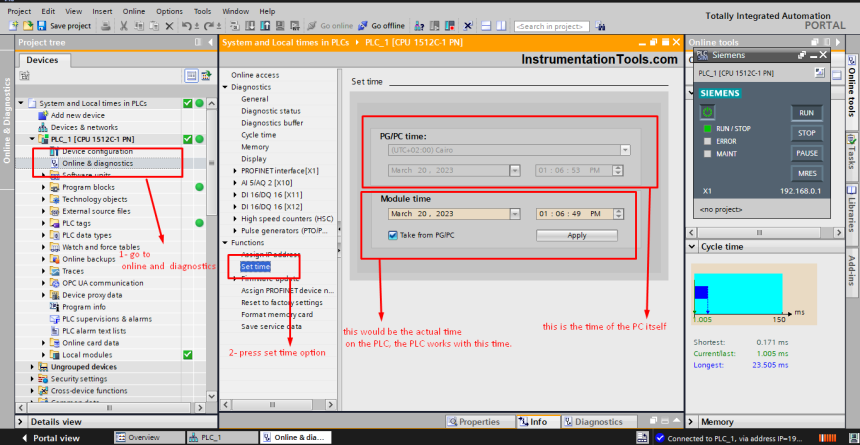Screen dimensions: 860x445
Task: Click the PLCSIM MRES button
Action: pyautogui.click(x=806, y=173)
